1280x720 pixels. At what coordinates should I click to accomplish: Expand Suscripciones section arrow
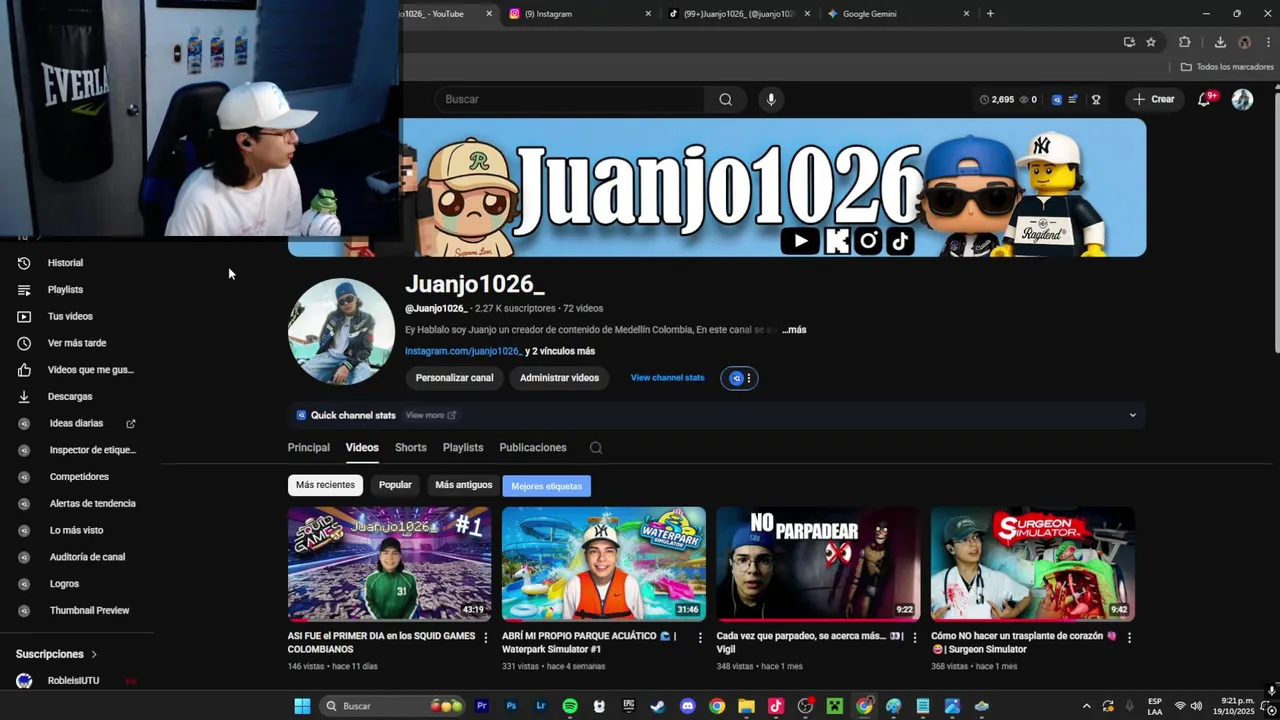coord(94,654)
